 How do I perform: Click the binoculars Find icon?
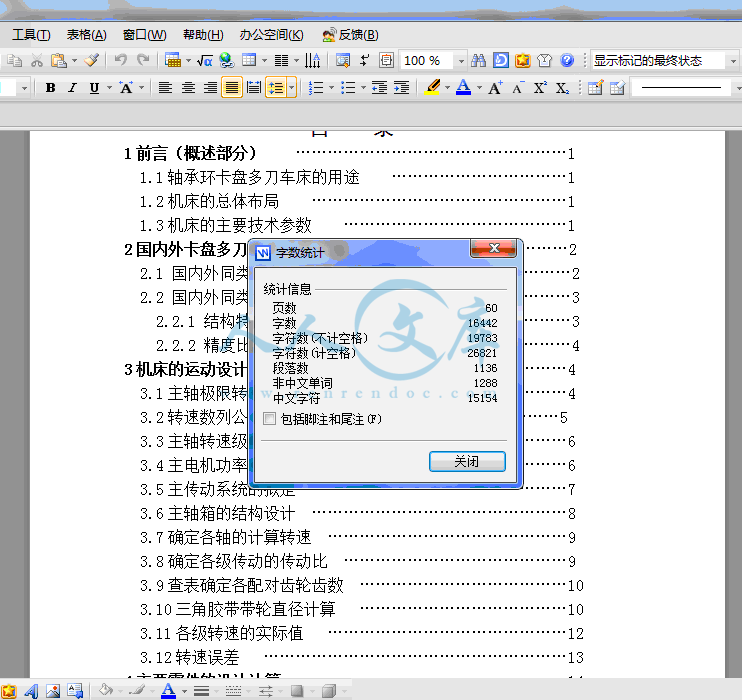pyautogui.click(x=478, y=60)
